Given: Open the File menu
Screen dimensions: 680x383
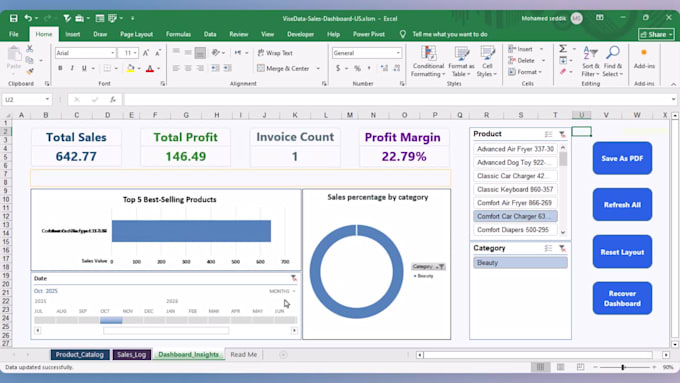Looking at the screenshot, I should point(13,34).
